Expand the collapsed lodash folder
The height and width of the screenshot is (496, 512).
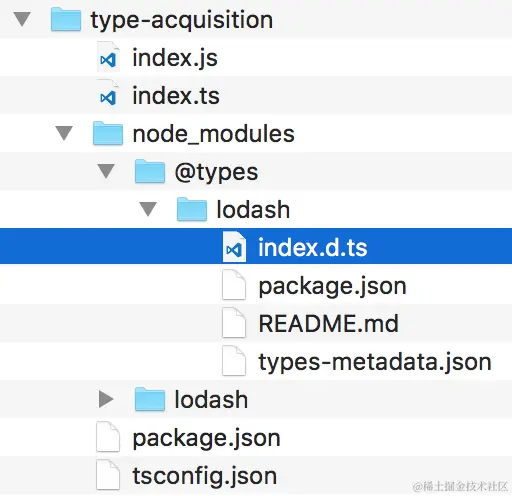click(x=106, y=399)
